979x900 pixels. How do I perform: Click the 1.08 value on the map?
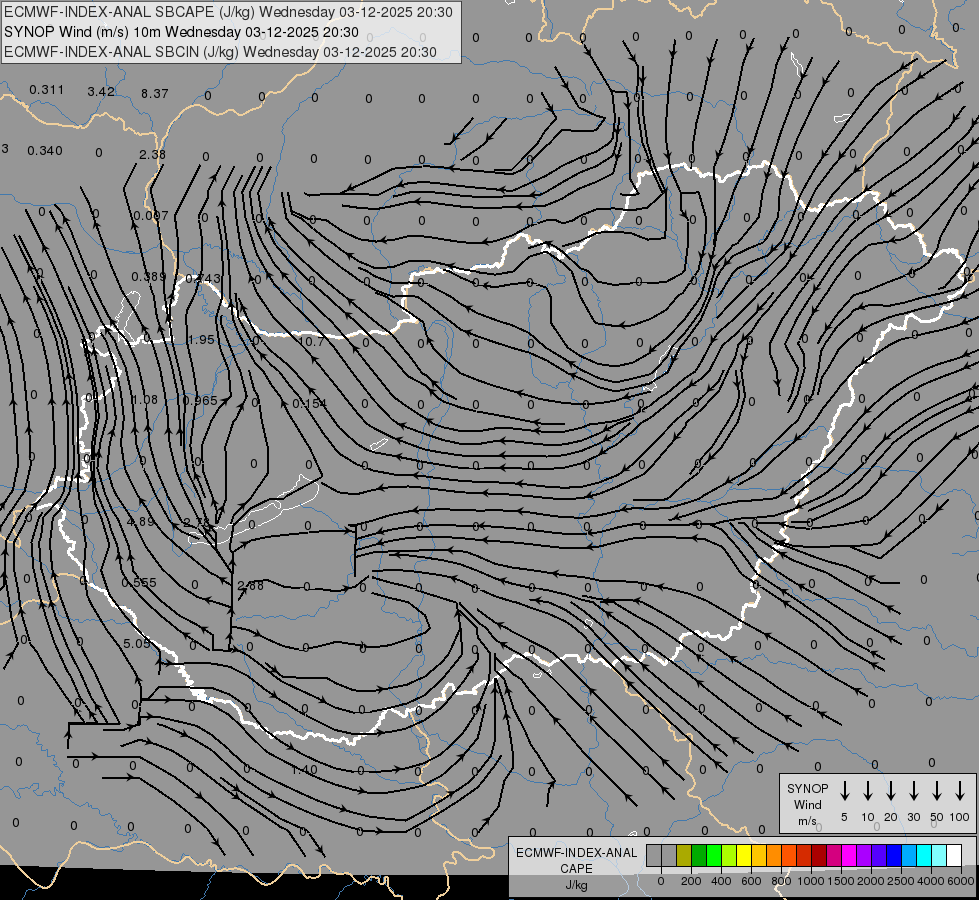145,399
